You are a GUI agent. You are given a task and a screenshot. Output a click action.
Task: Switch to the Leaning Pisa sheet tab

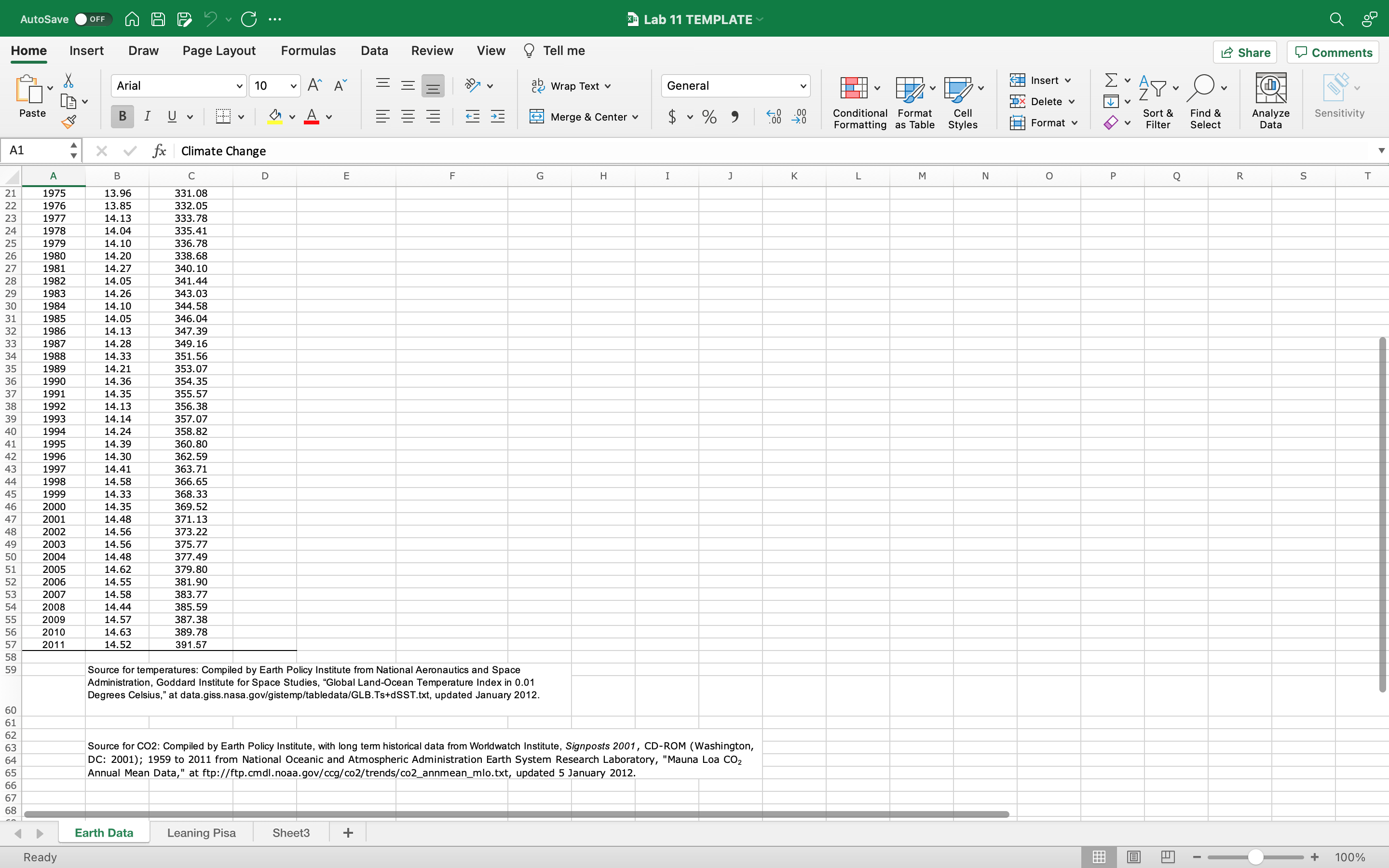click(x=201, y=832)
